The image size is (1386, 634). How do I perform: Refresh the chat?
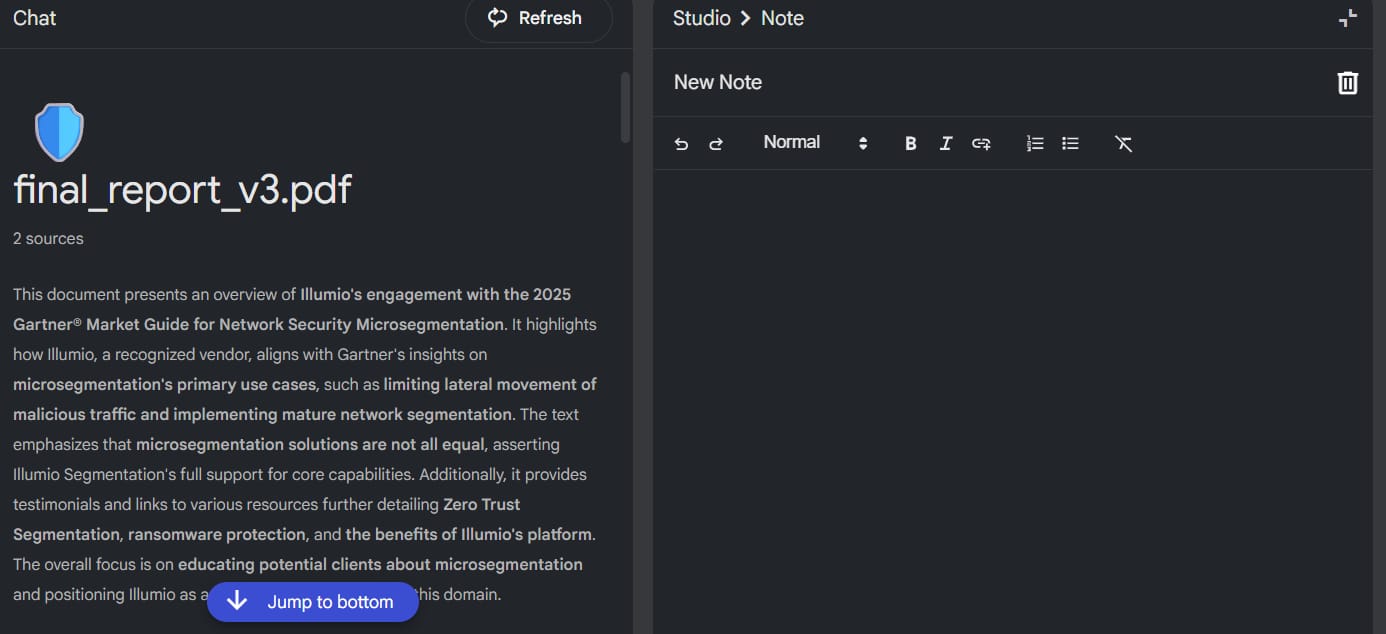538,18
